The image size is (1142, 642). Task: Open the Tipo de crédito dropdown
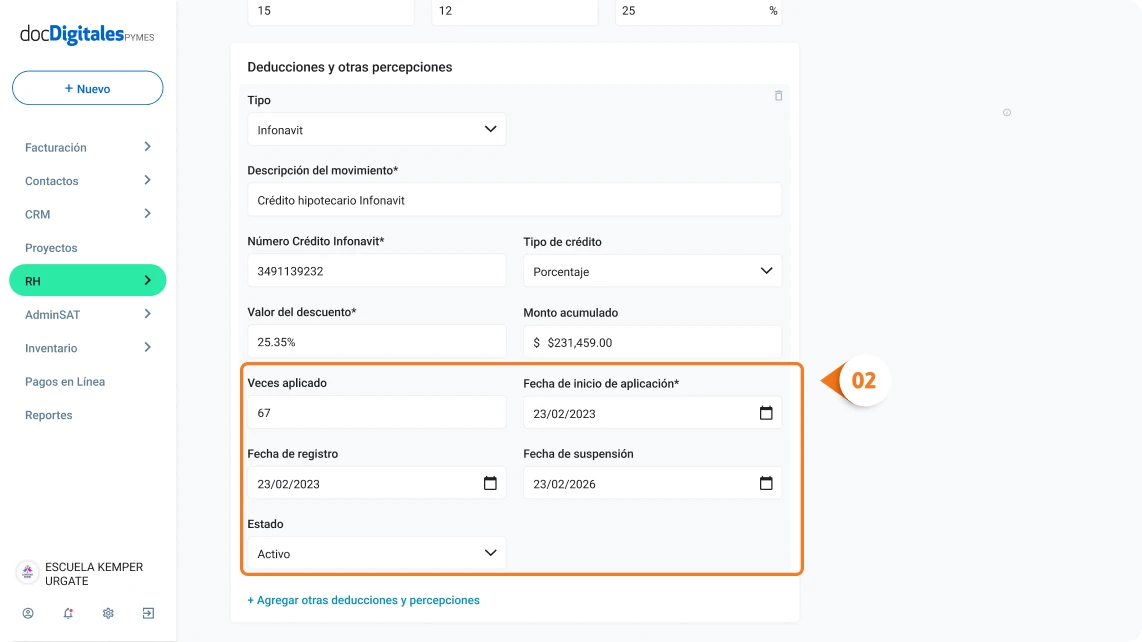pos(653,271)
